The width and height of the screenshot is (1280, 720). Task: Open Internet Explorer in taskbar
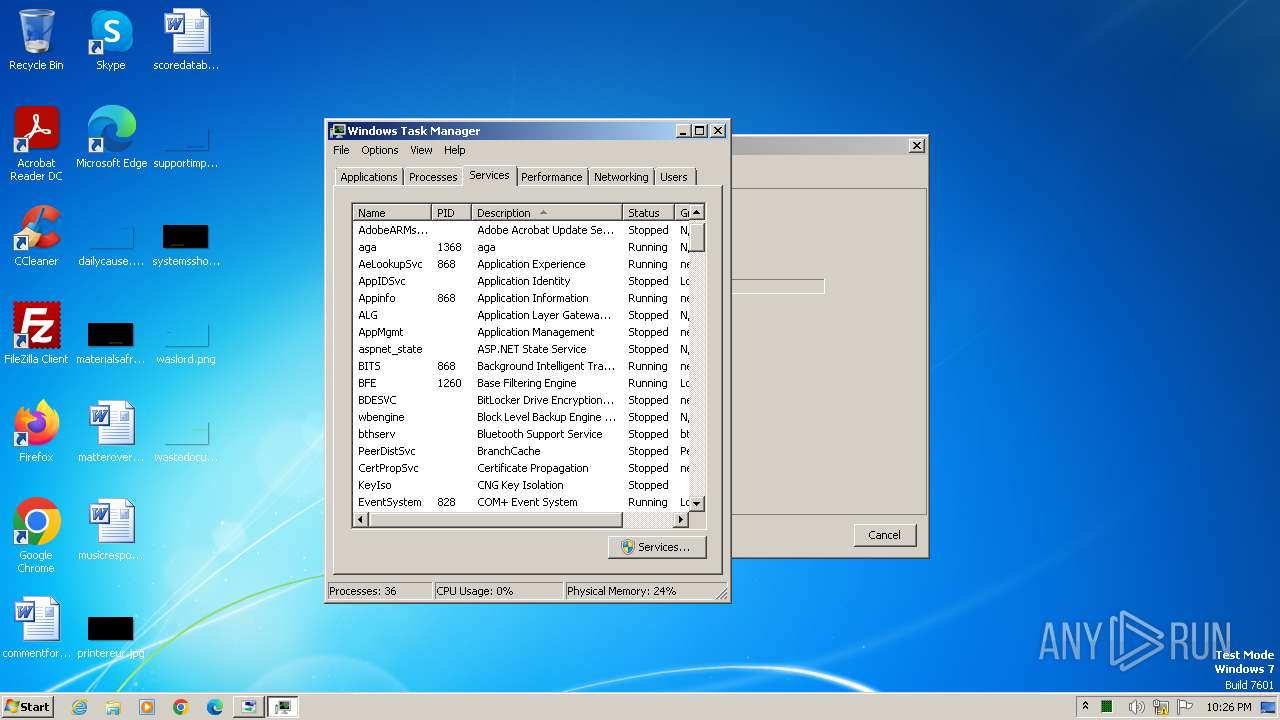click(79, 707)
